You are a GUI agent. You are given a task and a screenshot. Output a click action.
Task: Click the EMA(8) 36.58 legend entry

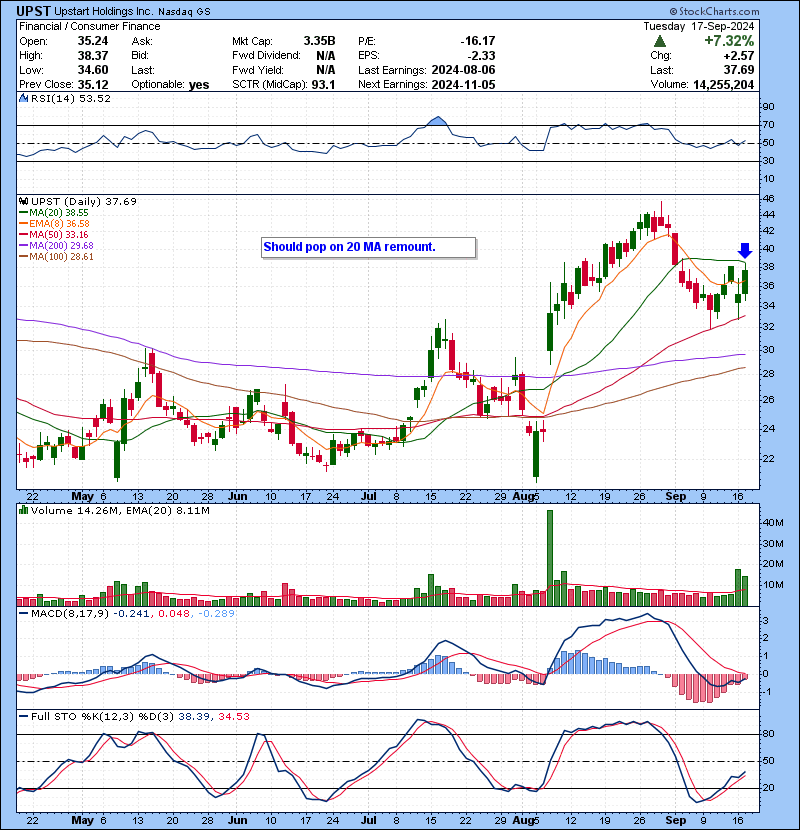[59, 223]
